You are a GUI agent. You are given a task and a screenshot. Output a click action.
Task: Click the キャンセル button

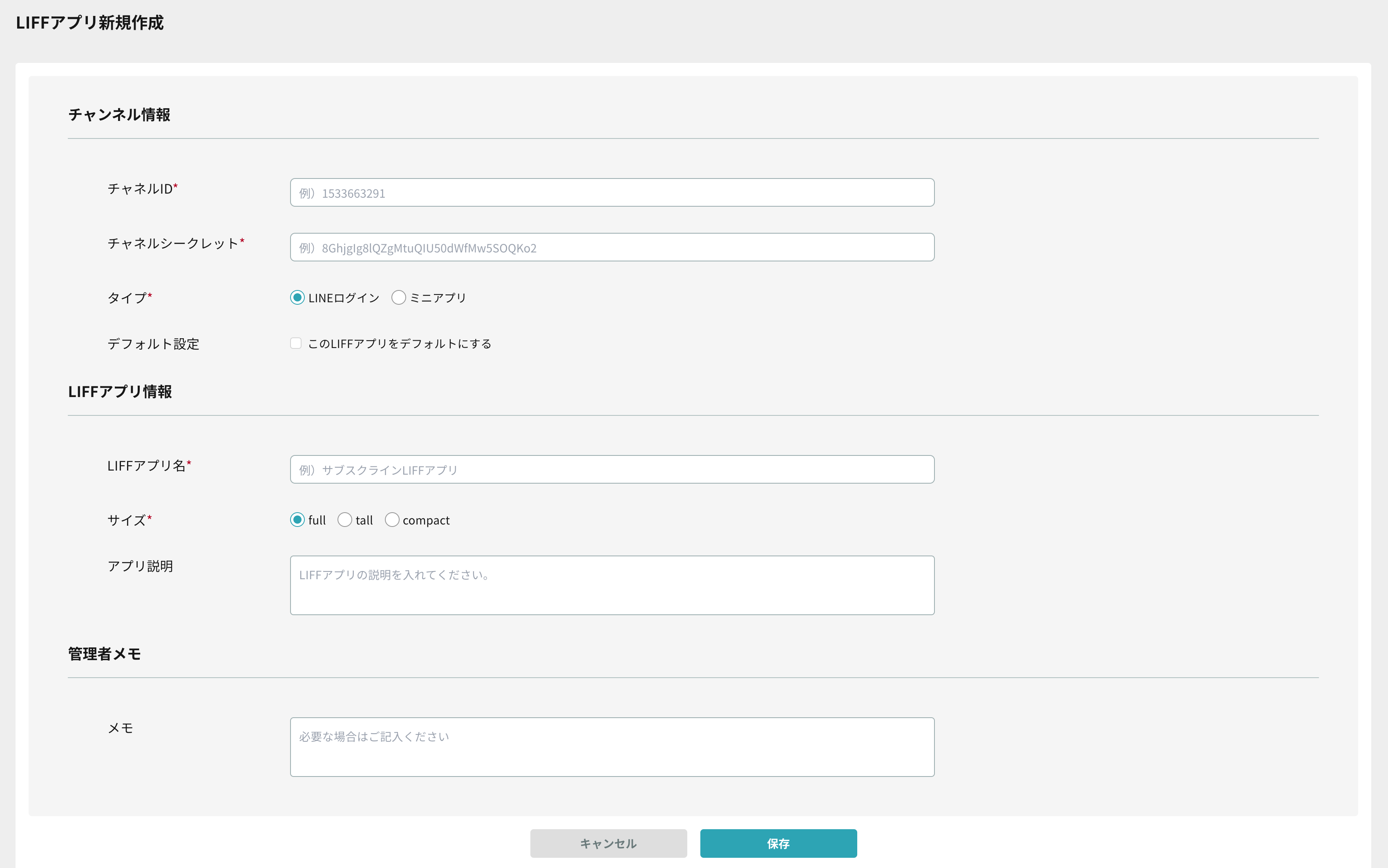tap(609, 843)
